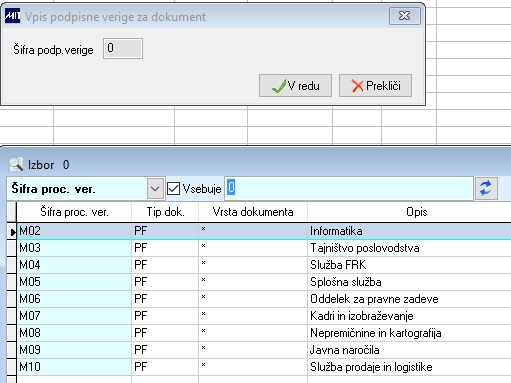Sort by Tip dok. column header
Viewport: 511px width, 383px height.
point(165,212)
